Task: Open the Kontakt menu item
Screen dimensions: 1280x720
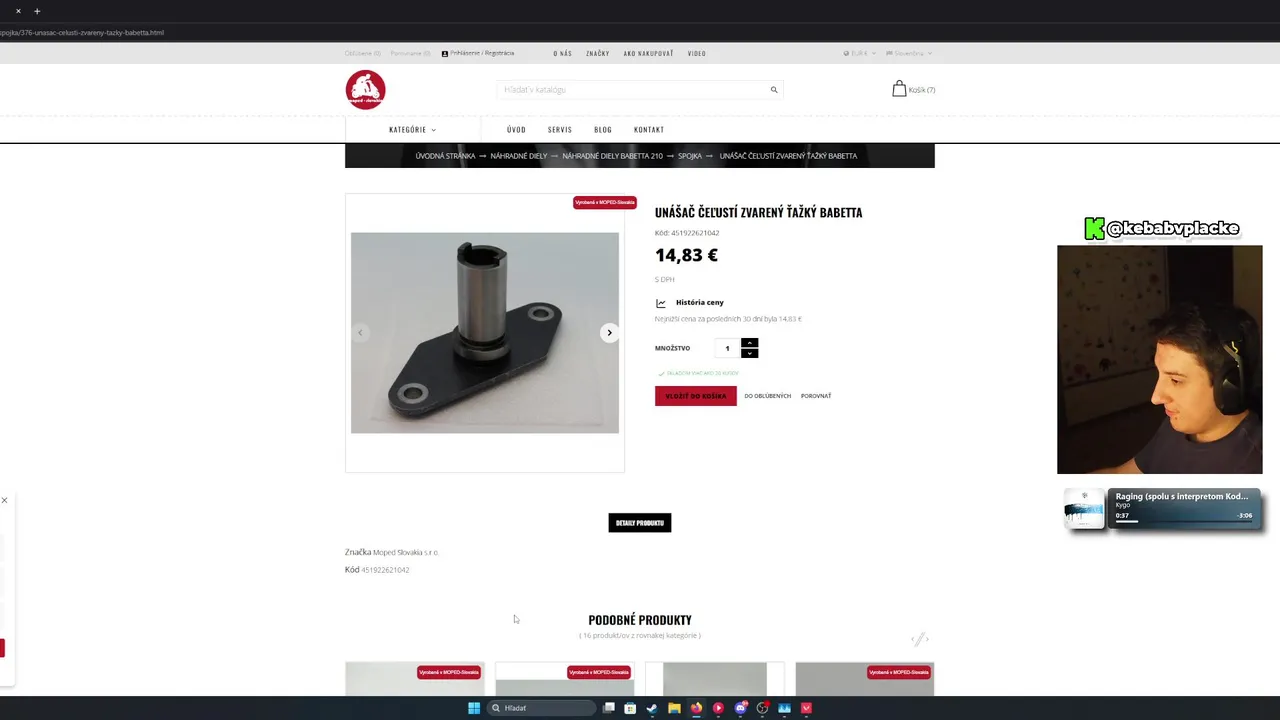Action: pyautogui.click(x=649, y=130)
